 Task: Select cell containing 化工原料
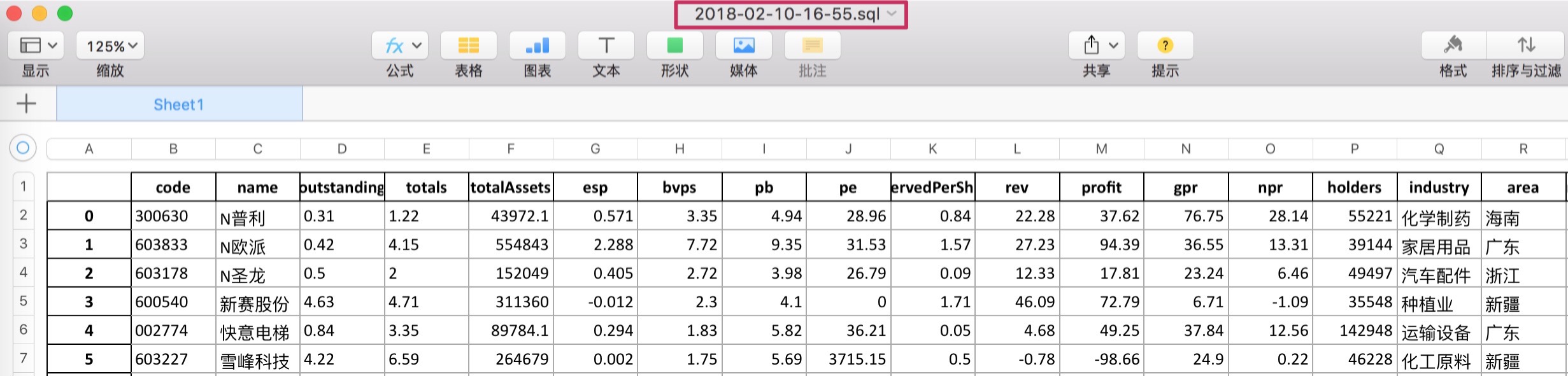click(1439, 359)
